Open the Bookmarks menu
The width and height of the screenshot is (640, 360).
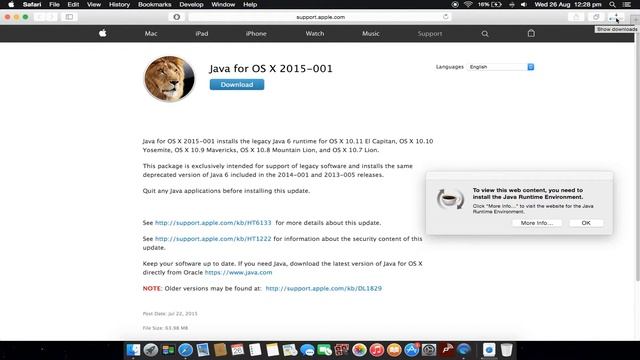(154, 4)
